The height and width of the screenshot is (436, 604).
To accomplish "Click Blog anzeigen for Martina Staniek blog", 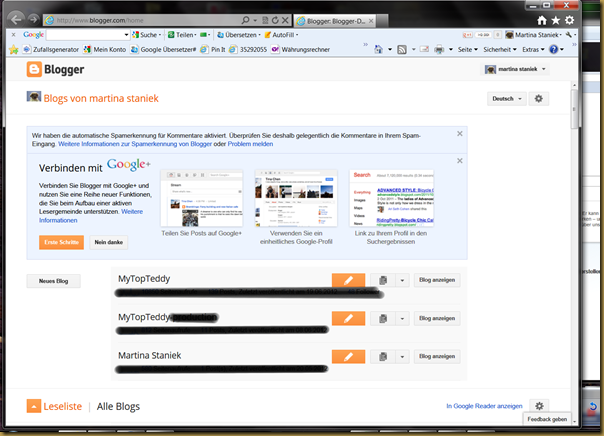I will (437, 357).
